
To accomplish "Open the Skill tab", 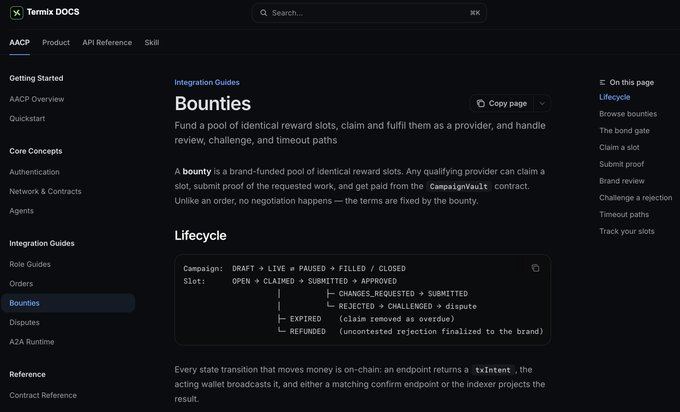I will pyautogui.click(x=152, y=43).
